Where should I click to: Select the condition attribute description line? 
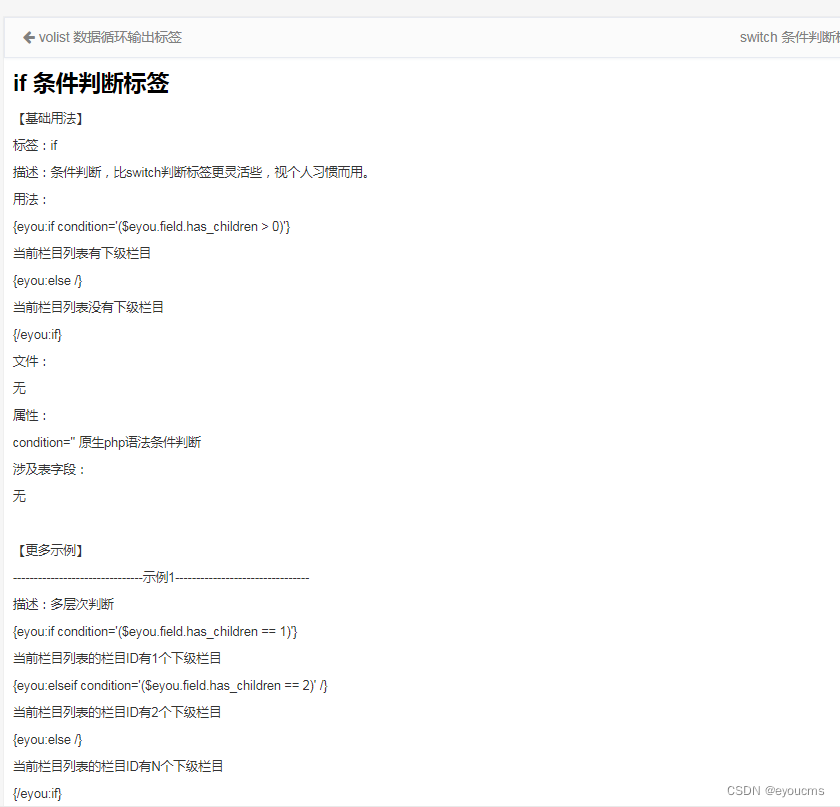(x=106, y=441)
